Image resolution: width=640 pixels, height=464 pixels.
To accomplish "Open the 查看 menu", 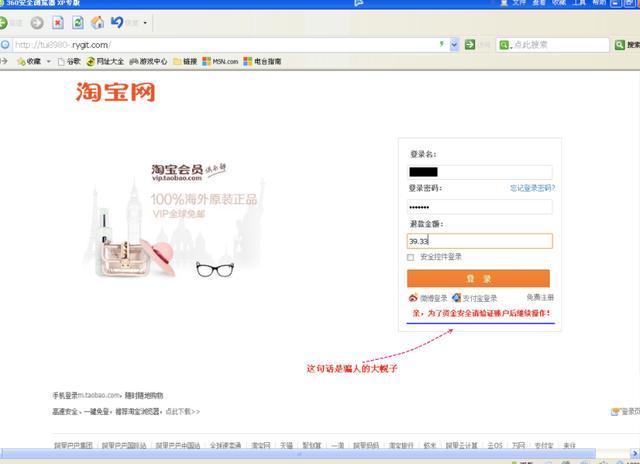I will point(539,2).
